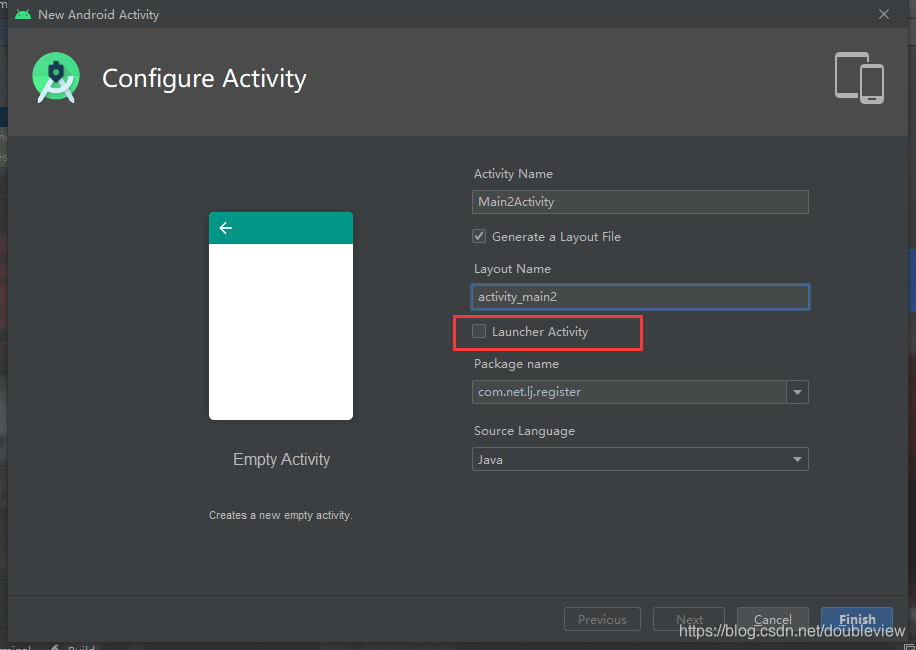
Task: Click the Android icon in the title bar
Action: click(23, 14)
